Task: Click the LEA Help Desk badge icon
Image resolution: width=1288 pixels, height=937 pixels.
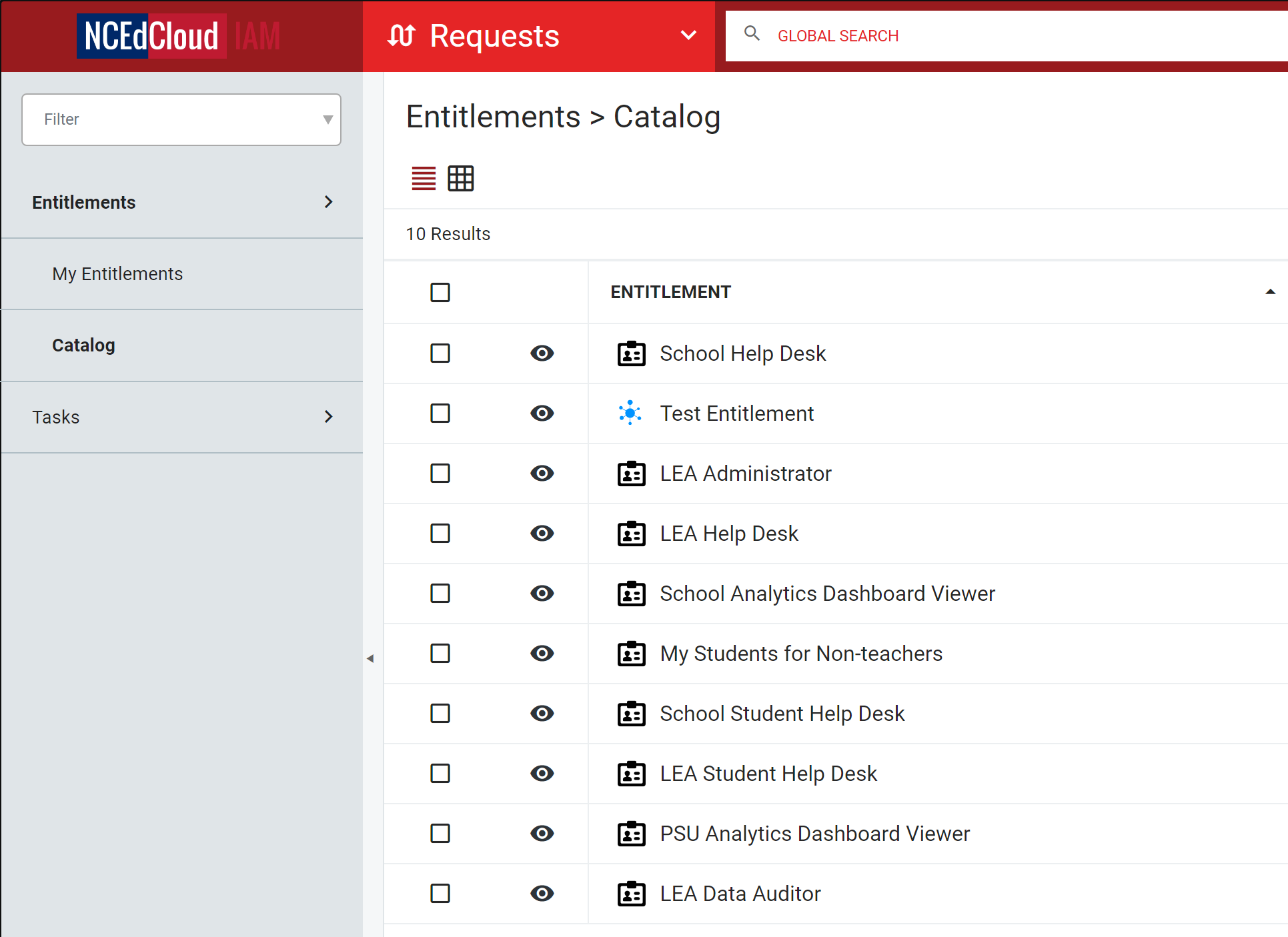Action: tap(631, 534)
